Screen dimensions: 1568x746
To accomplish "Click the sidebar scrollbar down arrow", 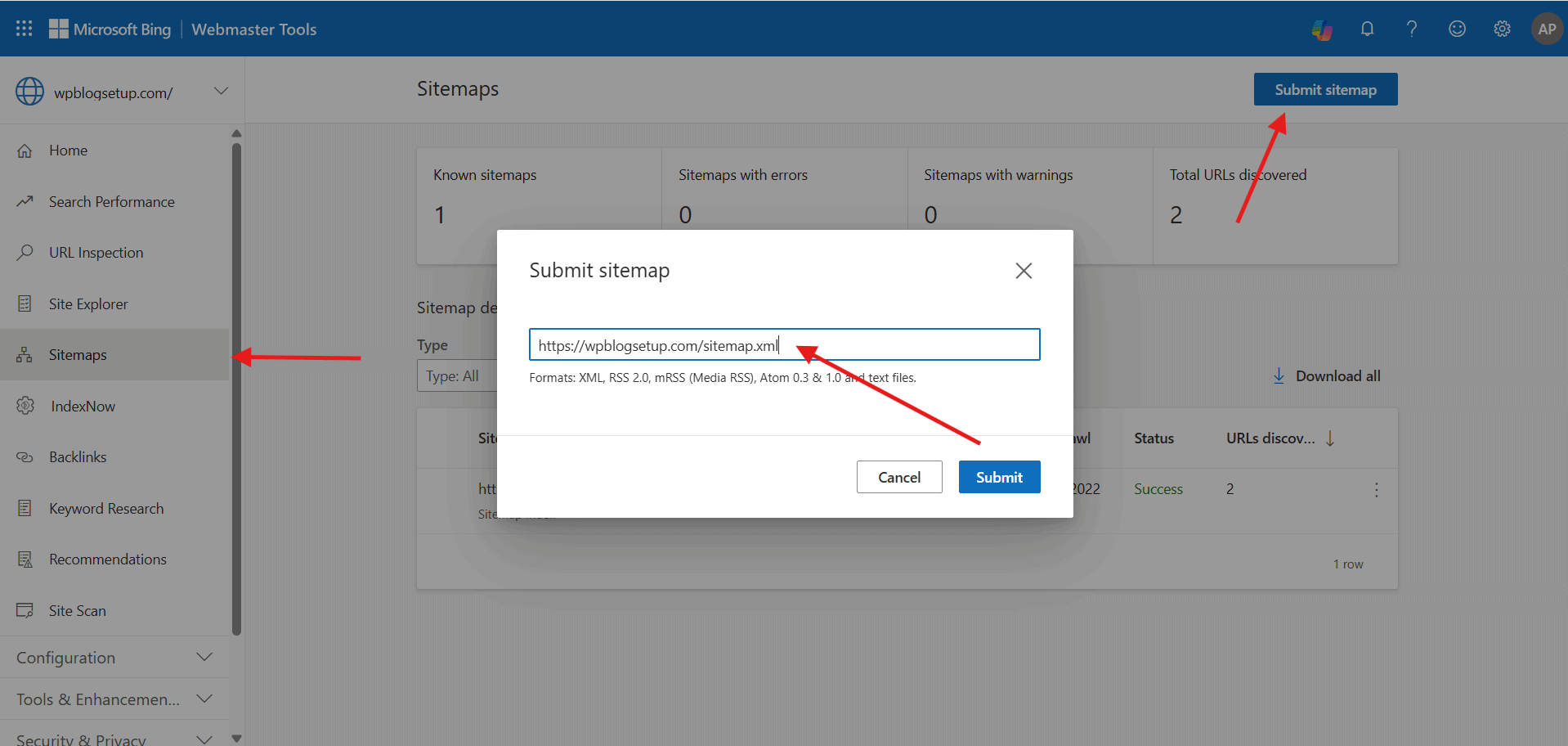I will point(236,738).
